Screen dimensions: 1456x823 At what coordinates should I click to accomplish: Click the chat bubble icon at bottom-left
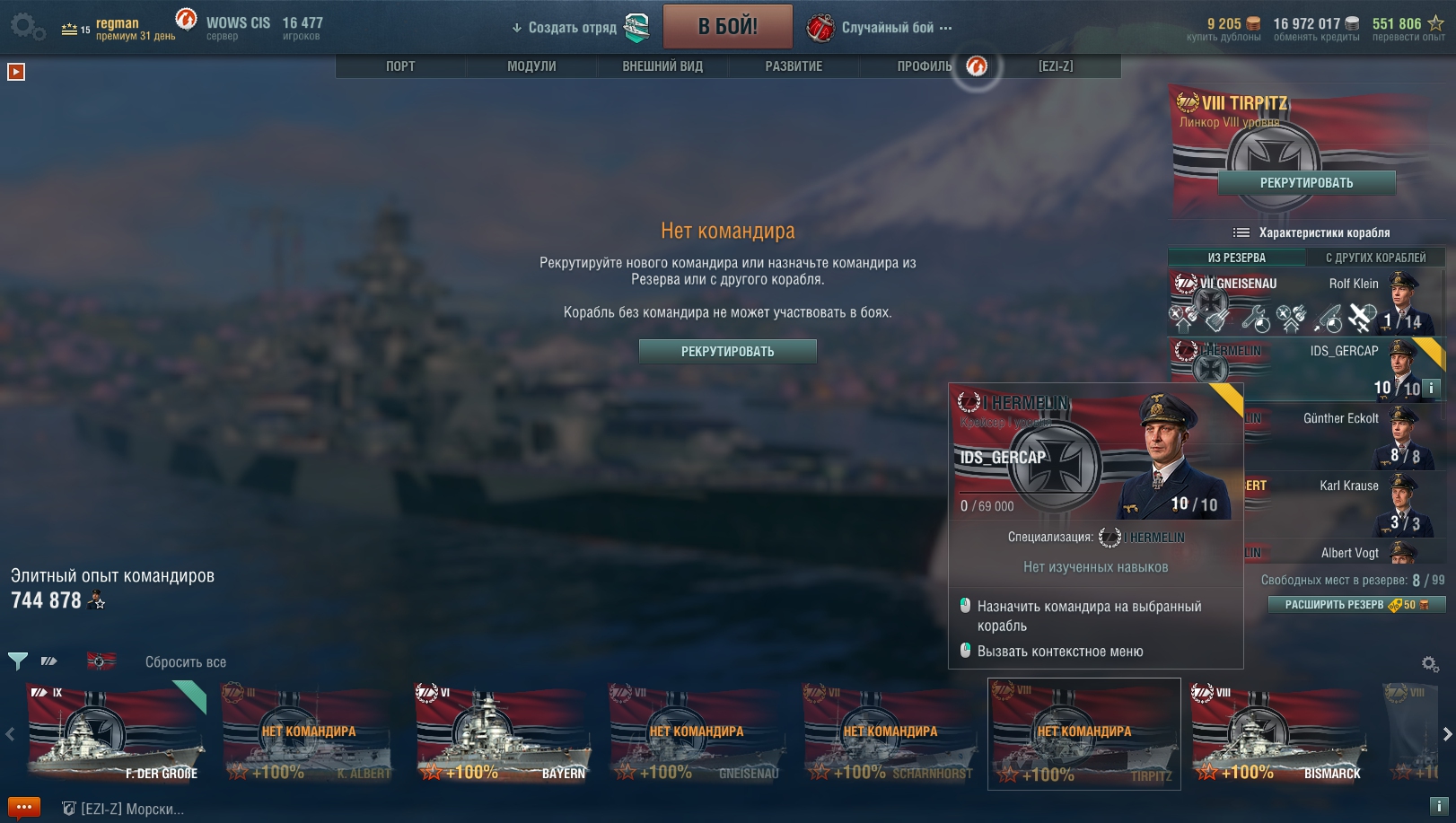tap(24, 808)
